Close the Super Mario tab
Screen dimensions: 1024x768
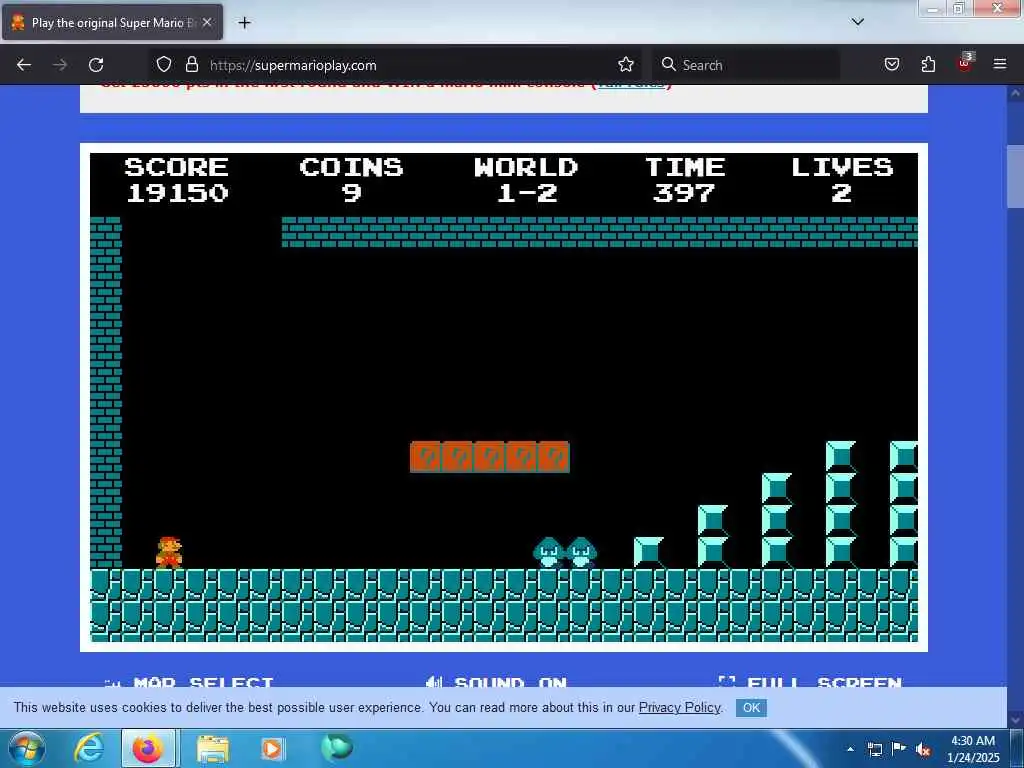207,22
